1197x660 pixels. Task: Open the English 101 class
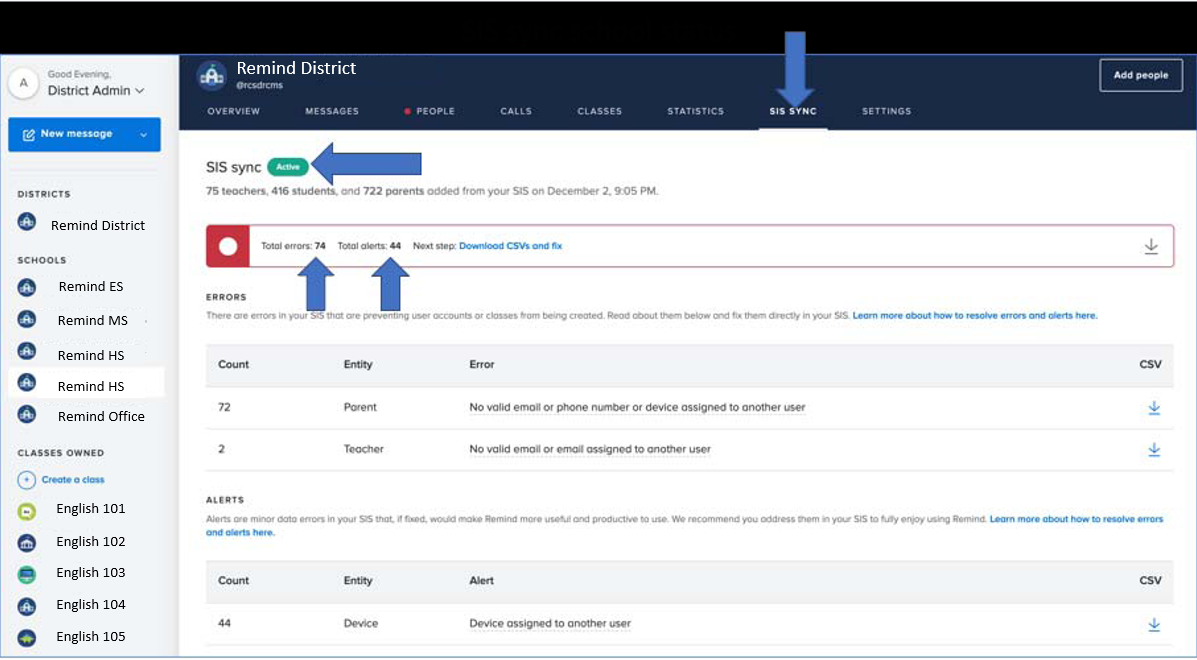point(91,508)
